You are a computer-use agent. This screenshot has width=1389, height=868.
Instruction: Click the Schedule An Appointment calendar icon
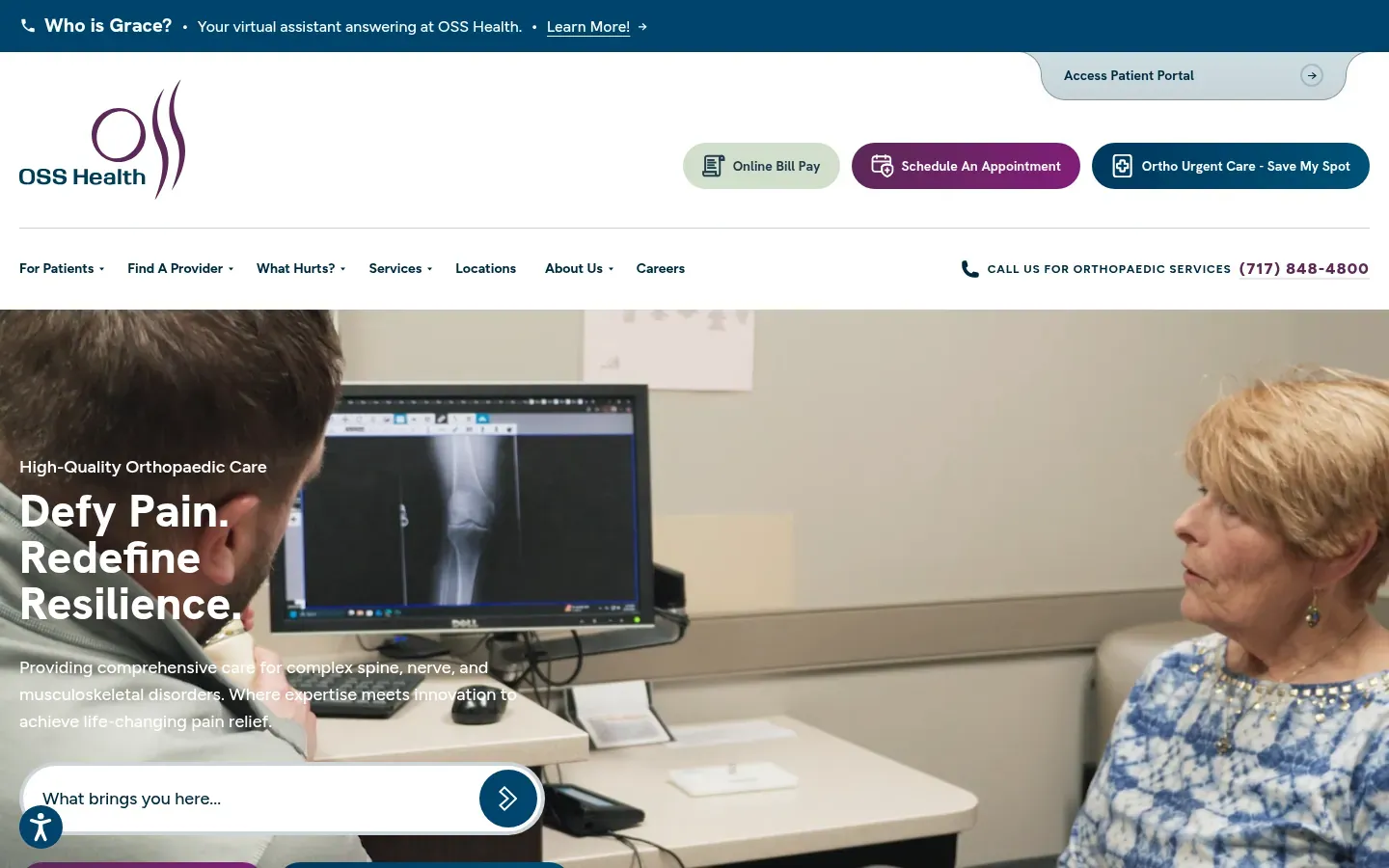pyautogui.click(x=882, y=166)
